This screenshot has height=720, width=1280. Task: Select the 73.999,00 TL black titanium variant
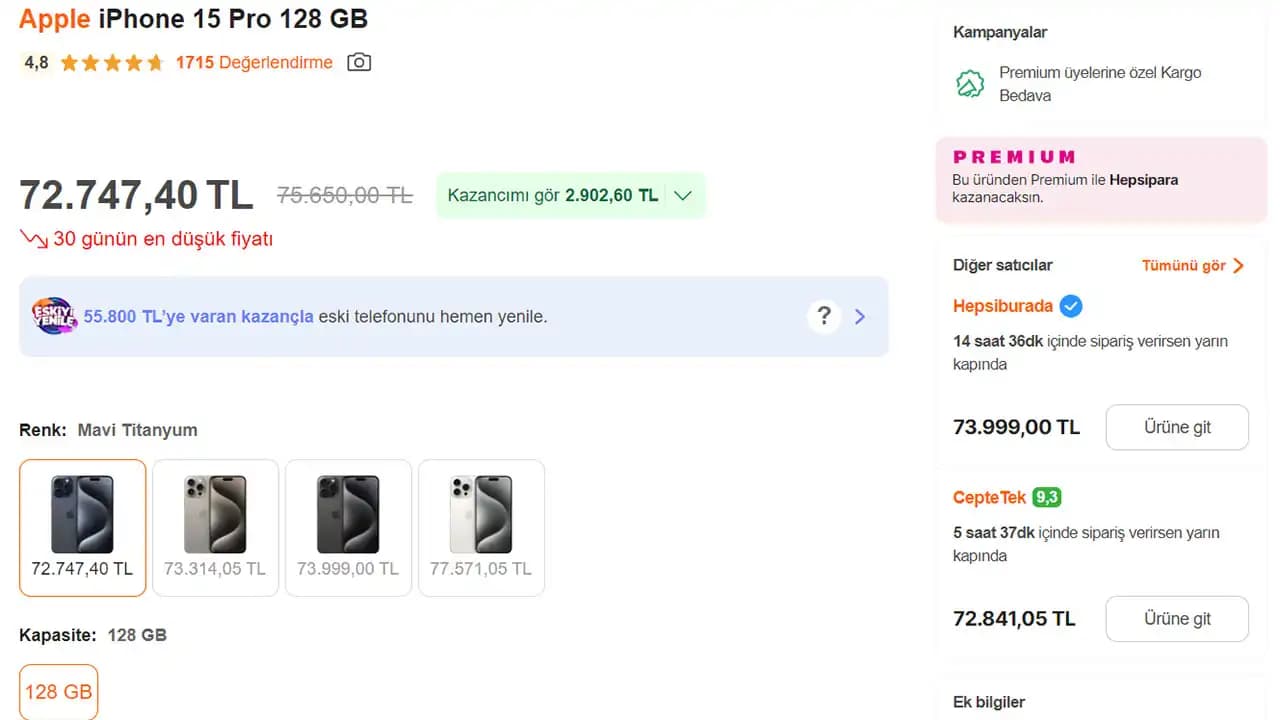click(x=348, y=528)
